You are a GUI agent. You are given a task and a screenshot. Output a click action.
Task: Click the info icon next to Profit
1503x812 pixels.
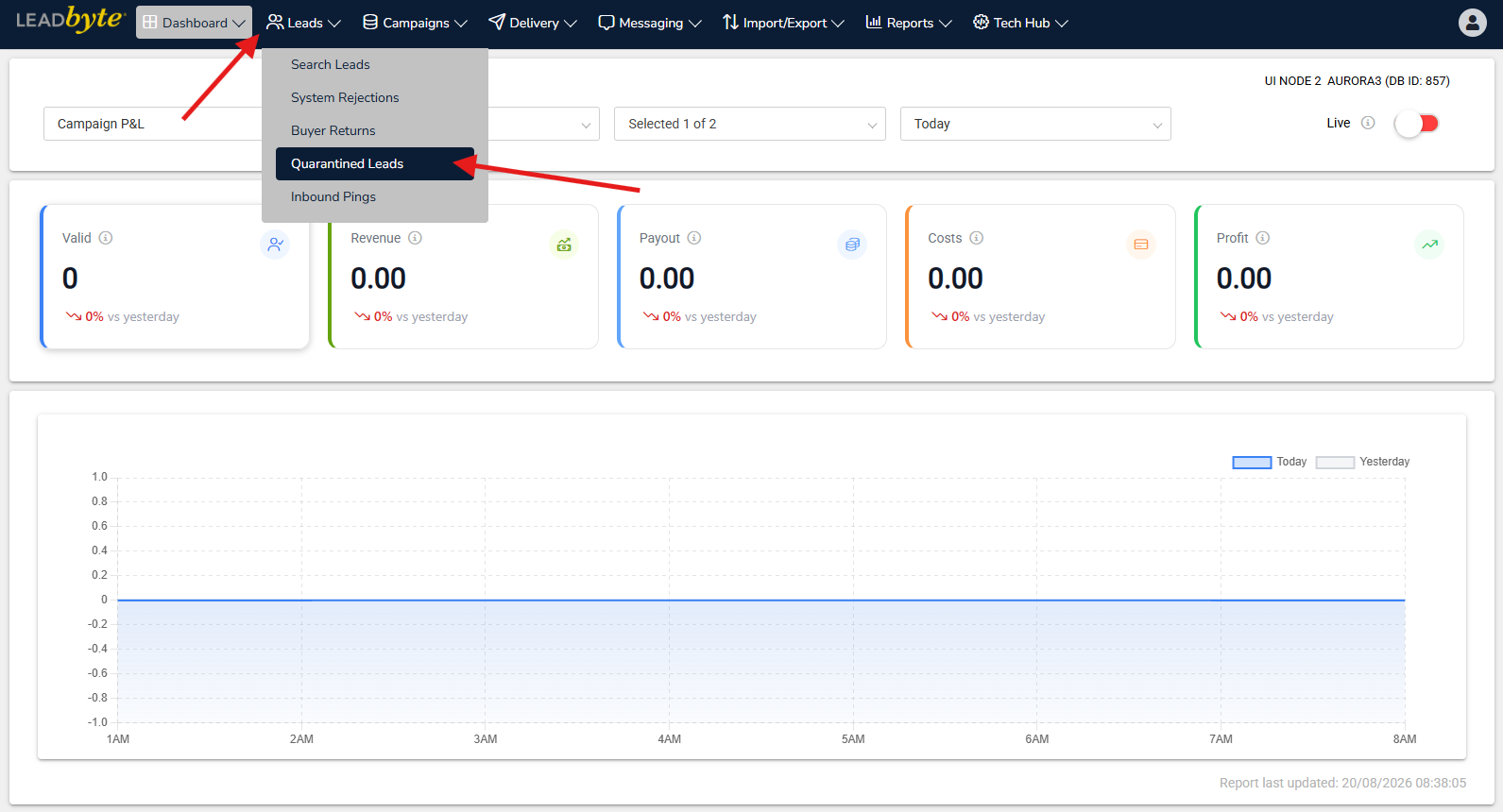pyautogui.click(x=1263, y=238)
